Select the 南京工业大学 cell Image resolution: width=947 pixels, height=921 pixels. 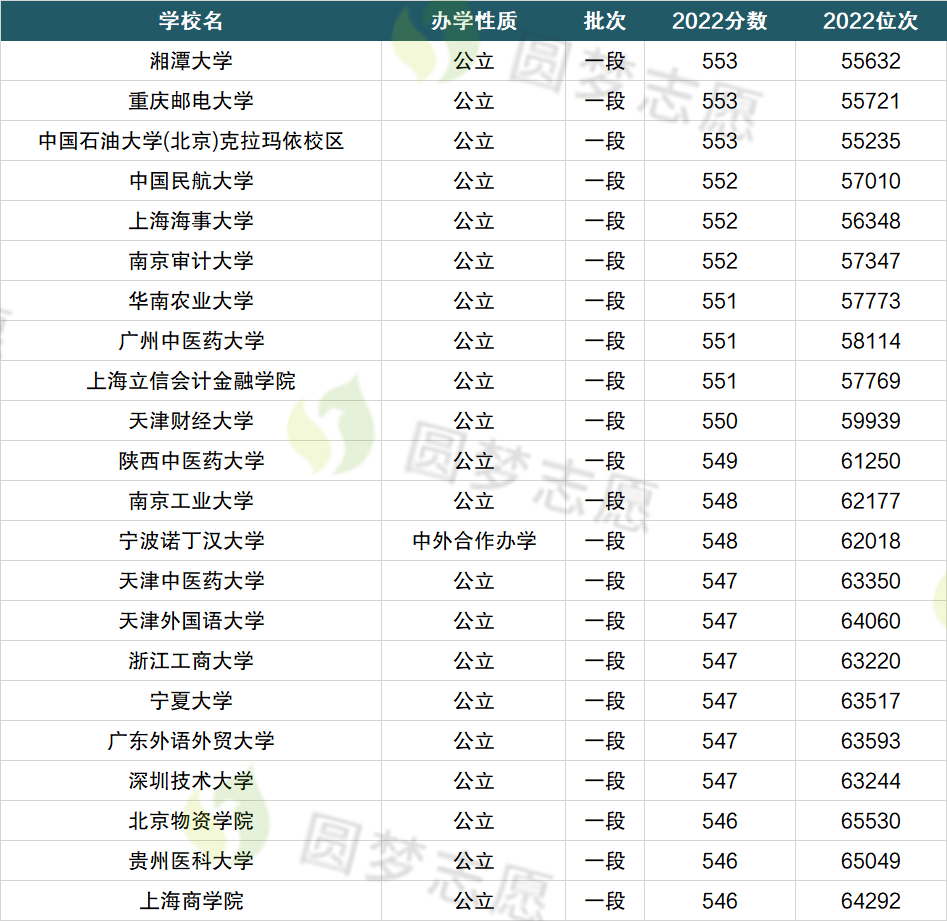[x=191, y=501]
